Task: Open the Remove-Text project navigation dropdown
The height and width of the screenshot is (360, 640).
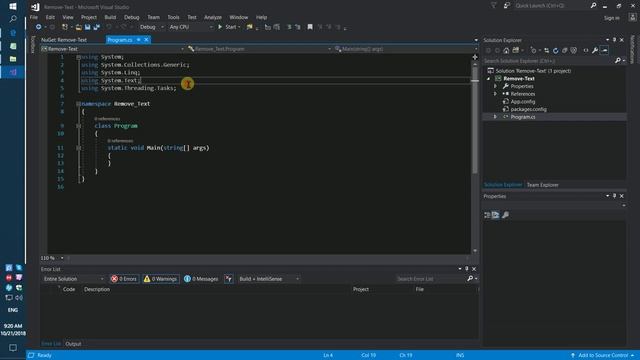Action: point(113,49)
